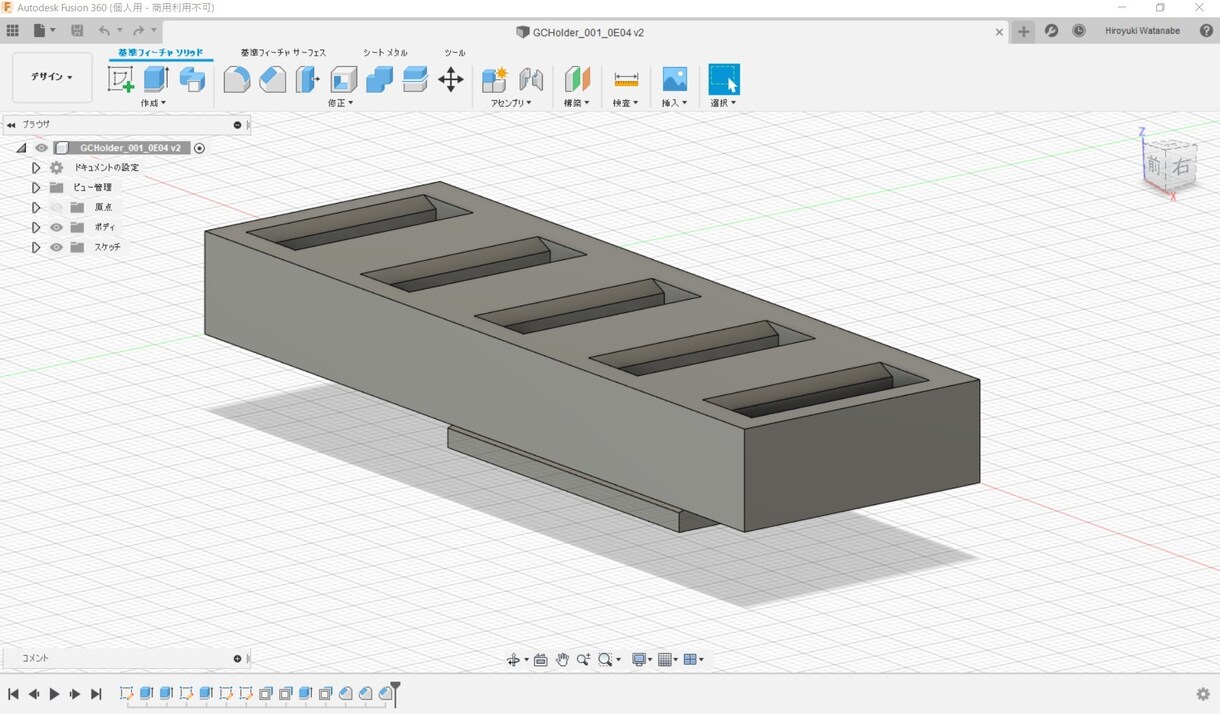Click the activate-component radio button on root
This screenshot has width=1220, height=714.
click(199, 148)
